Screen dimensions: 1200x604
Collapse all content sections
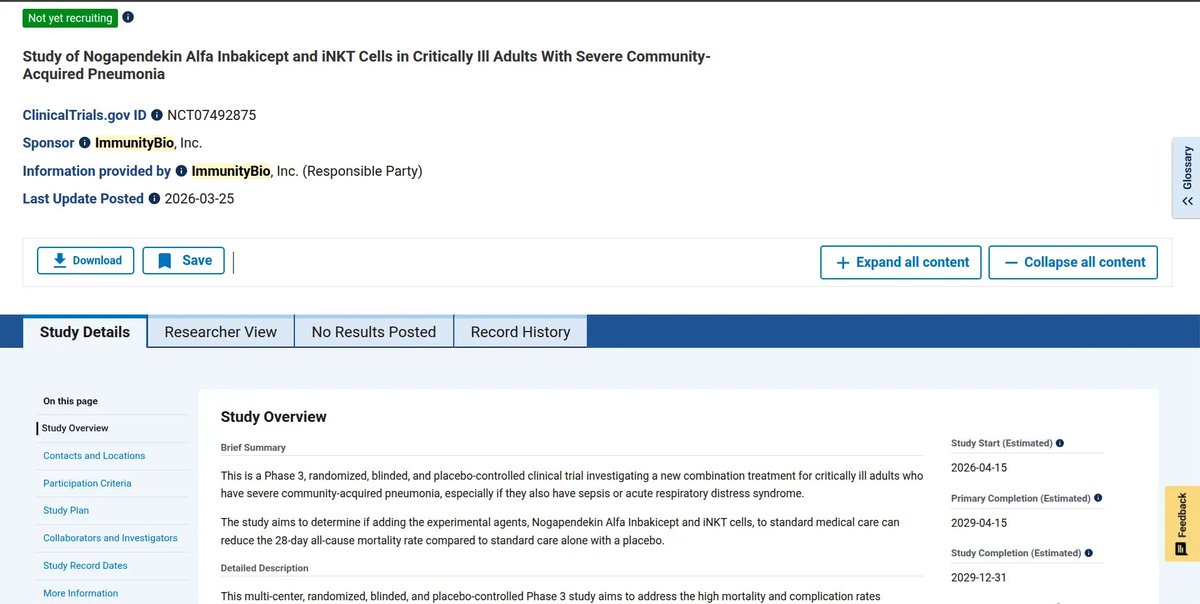(x=1073, y=262)
